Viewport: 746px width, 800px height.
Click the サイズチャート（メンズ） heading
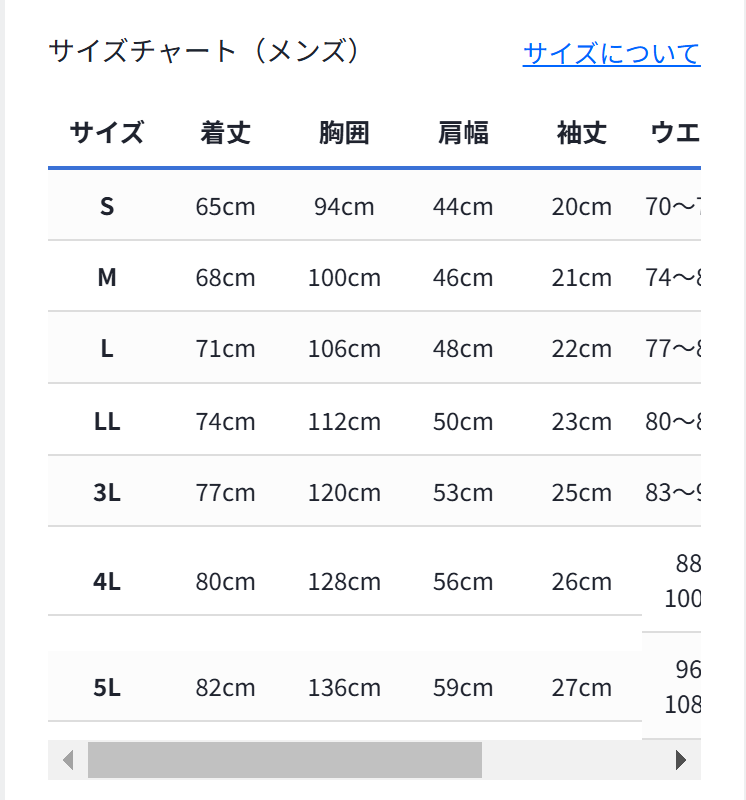(206, 51)
